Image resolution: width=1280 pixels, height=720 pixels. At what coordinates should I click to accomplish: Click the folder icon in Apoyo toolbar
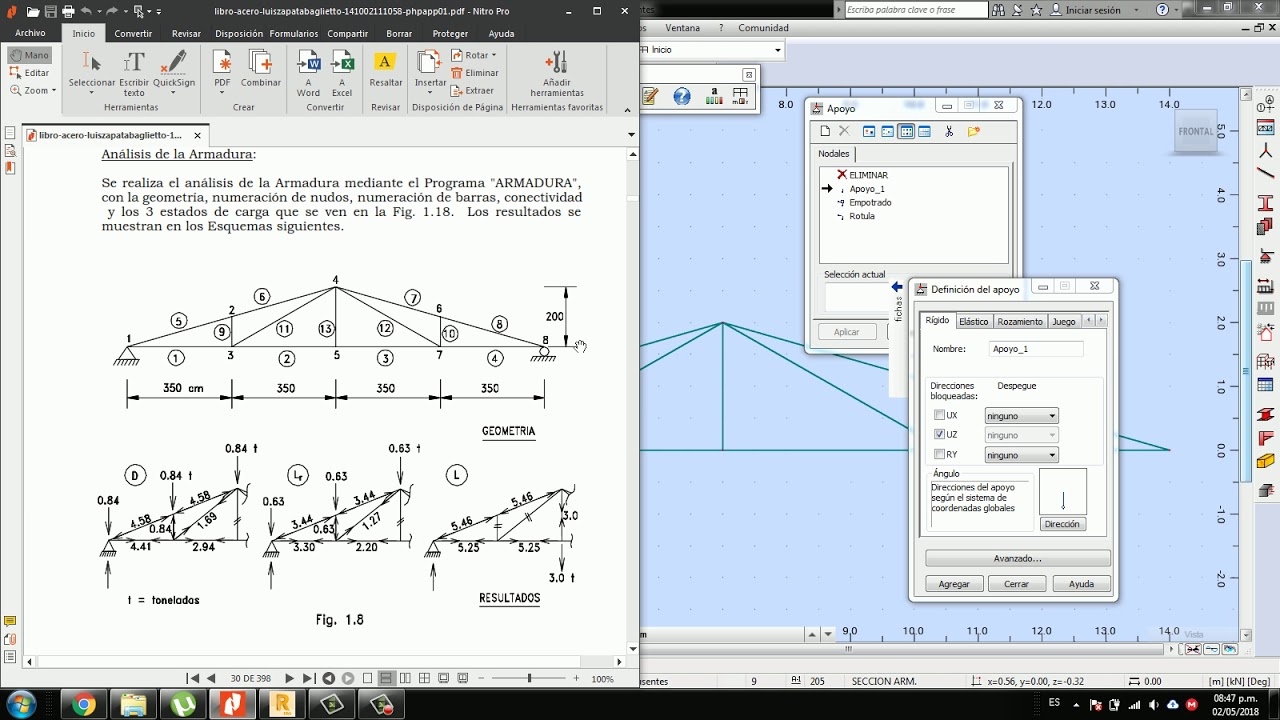[x=974, y=131]
